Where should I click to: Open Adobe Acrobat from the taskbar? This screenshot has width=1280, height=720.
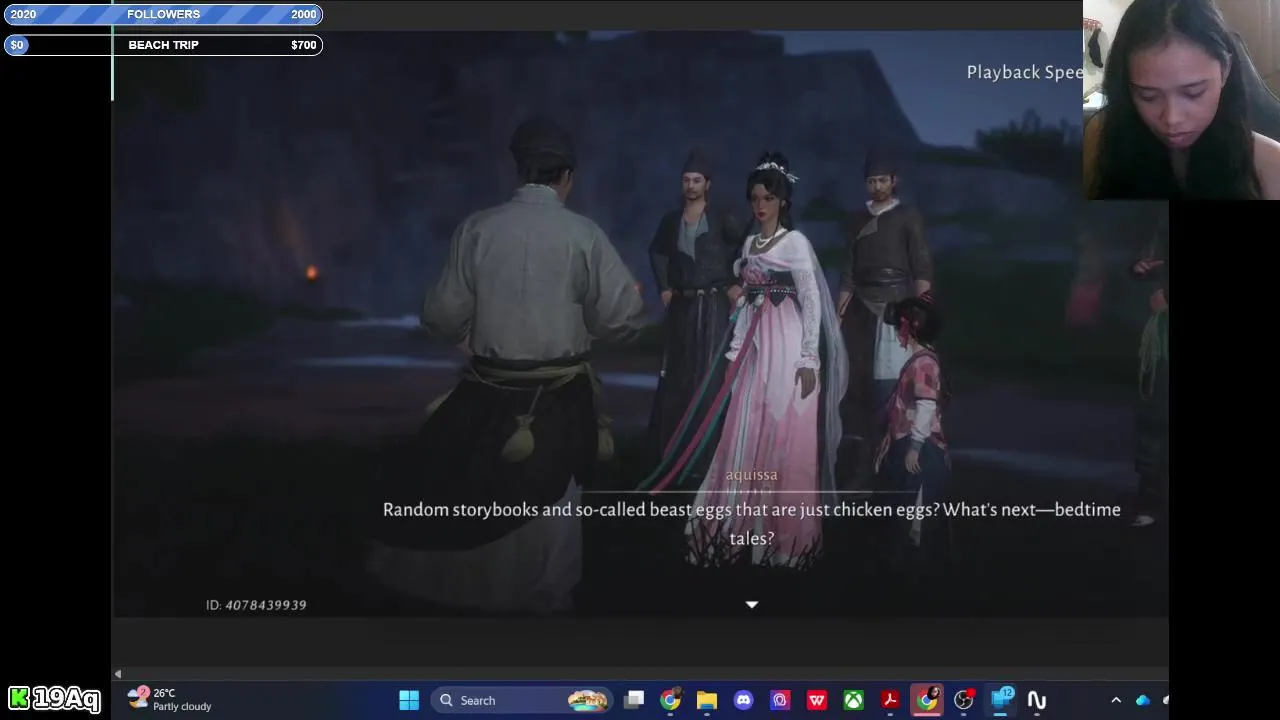point(890,700)
